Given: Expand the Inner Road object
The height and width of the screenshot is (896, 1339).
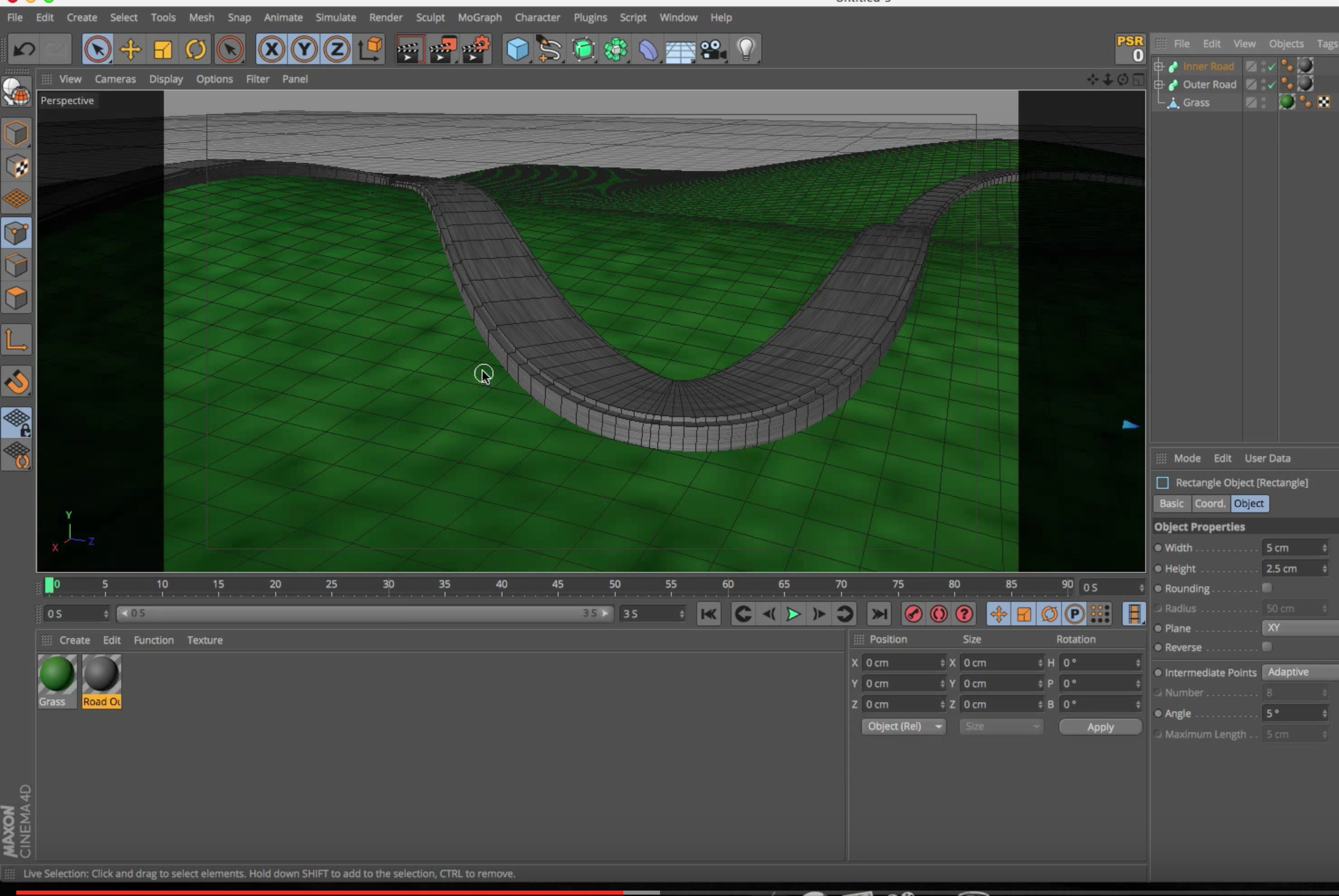Looking at the screenshot, I should point(1159,67).
